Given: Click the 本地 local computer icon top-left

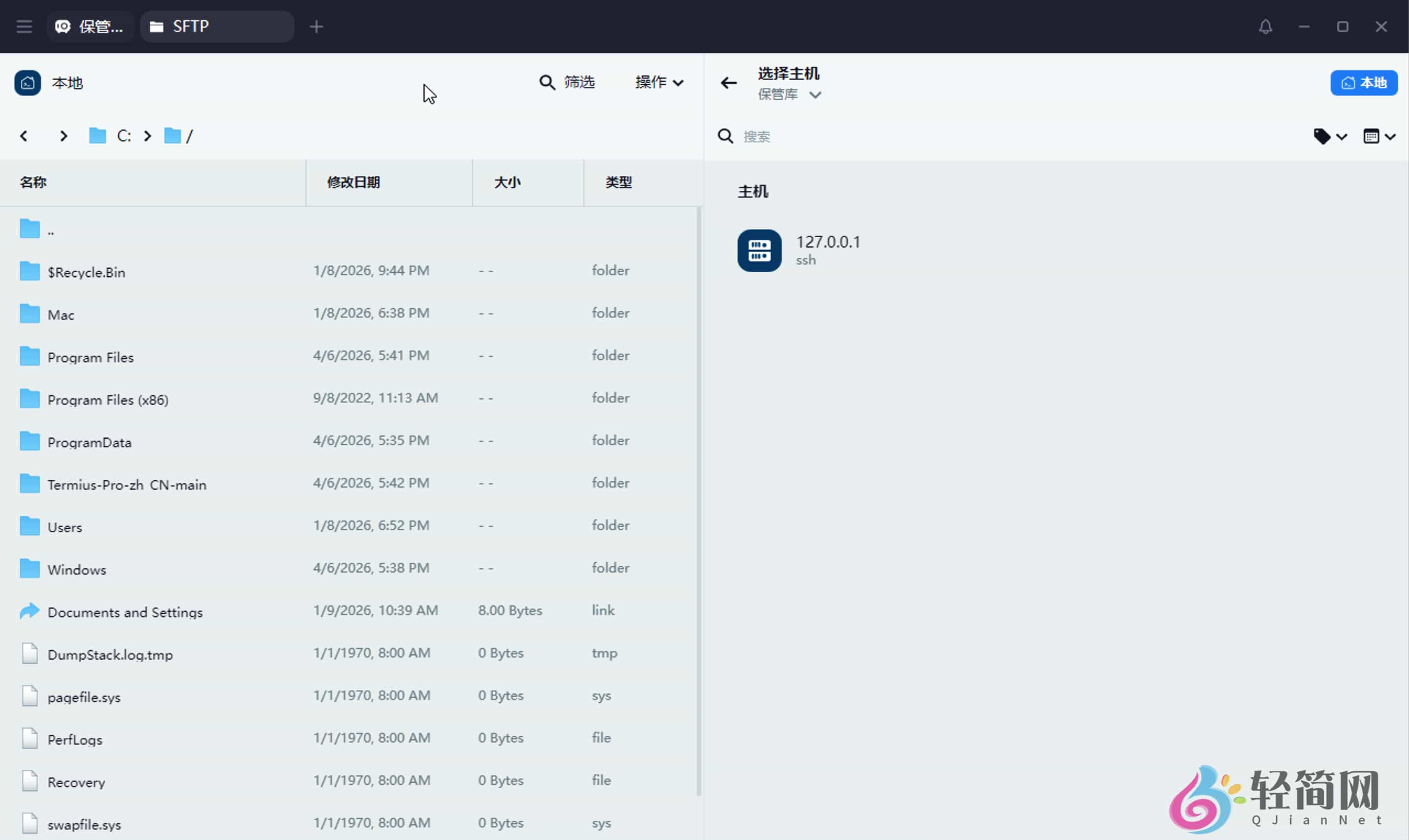Looking at the screenshot, I should pos(27,83).
